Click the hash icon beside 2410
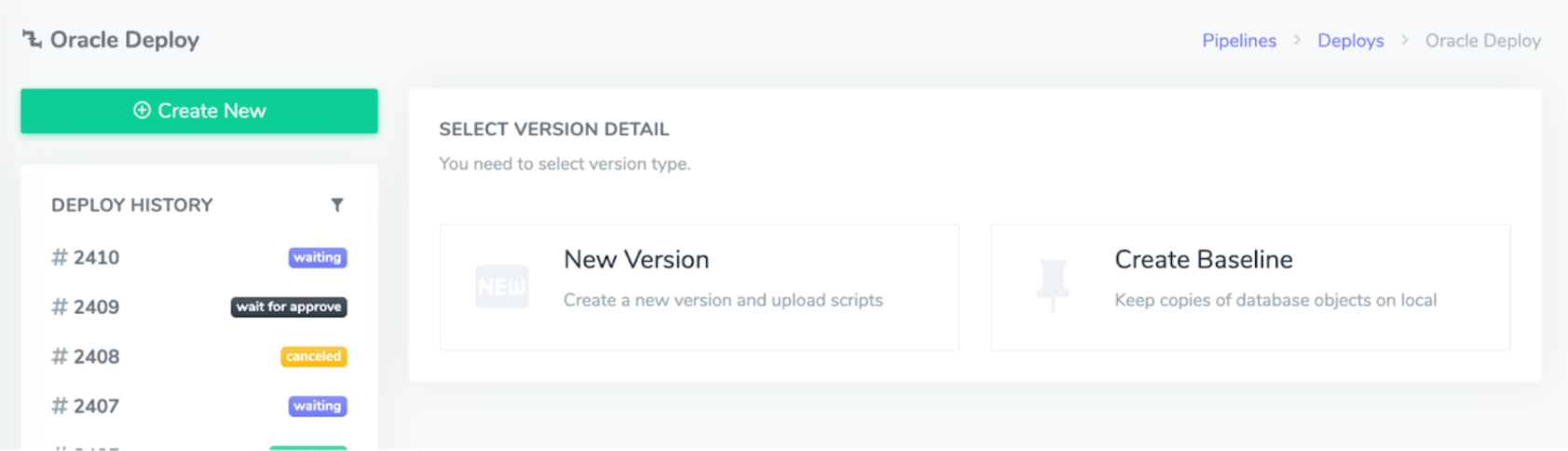This screenshot has height=451, width=1568. click(x=60, y=258)
